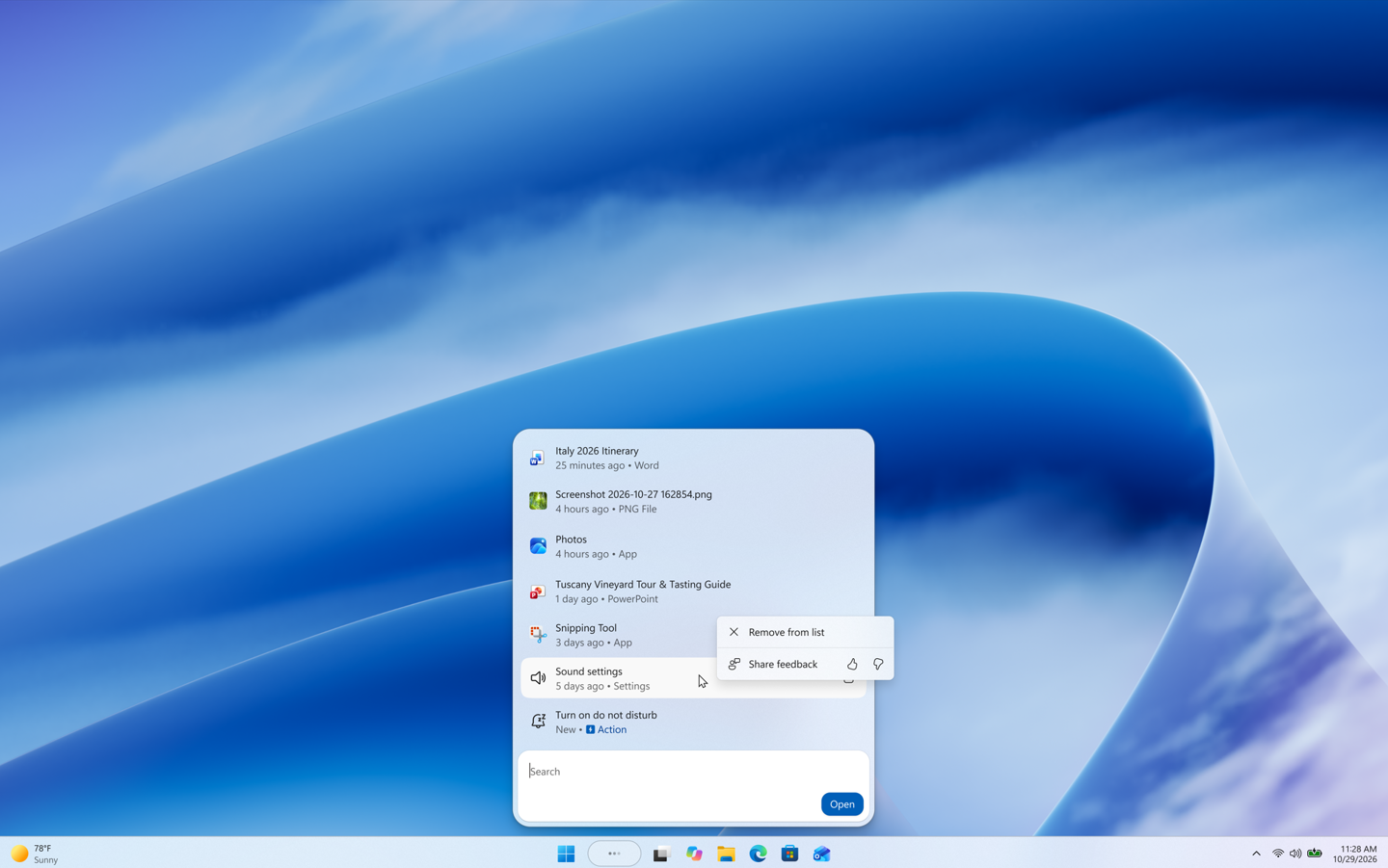Click the taskbar search pill with dots
The height and width of the screenshot is (868, 1388).
[x=614, y=854]
